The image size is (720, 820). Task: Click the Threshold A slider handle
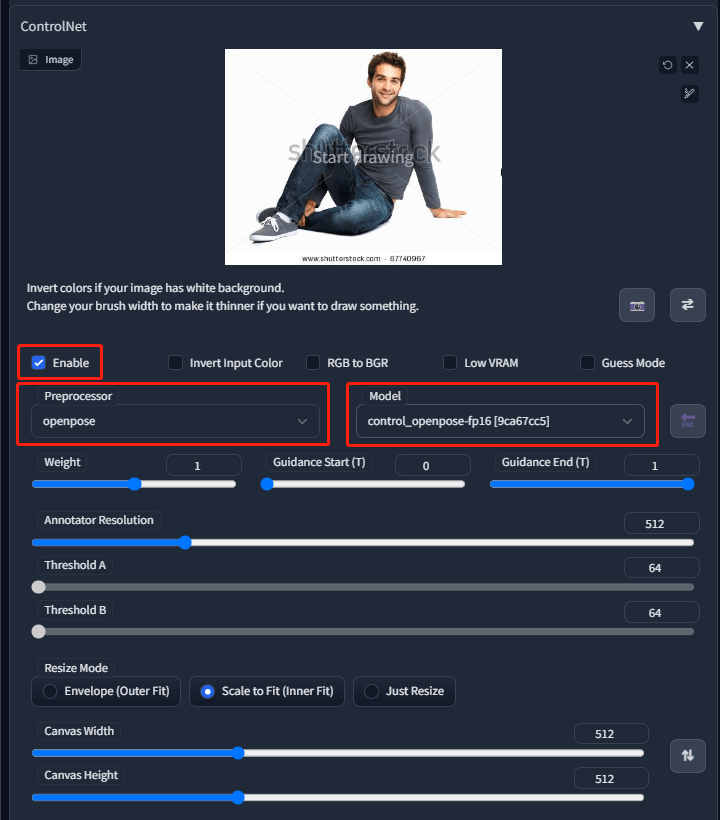click(38, 587)
